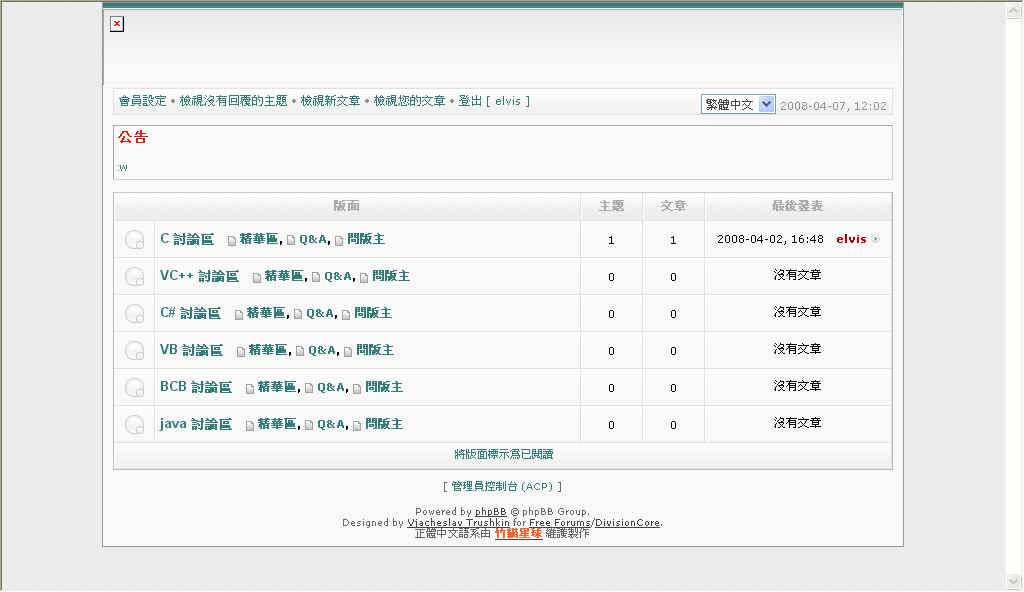The width and height of the screenshot is (1024, 592).
Task: Open the java 討論區 forum
Action: click(x=196, y=424)
